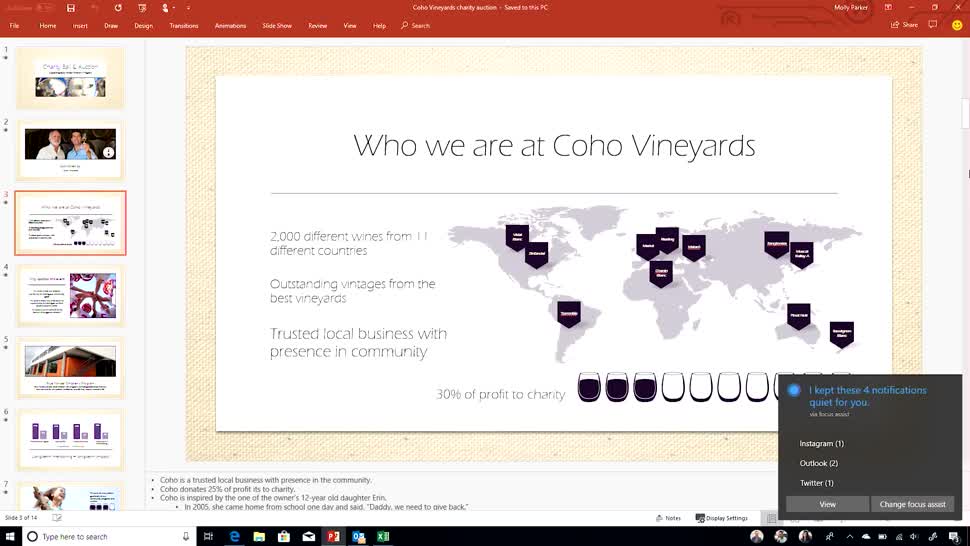This screenshot has height=546, width=970.
Task: Click the slide title 'Who we are at Coho Vineyards'
Action: [x=554, y=146]
